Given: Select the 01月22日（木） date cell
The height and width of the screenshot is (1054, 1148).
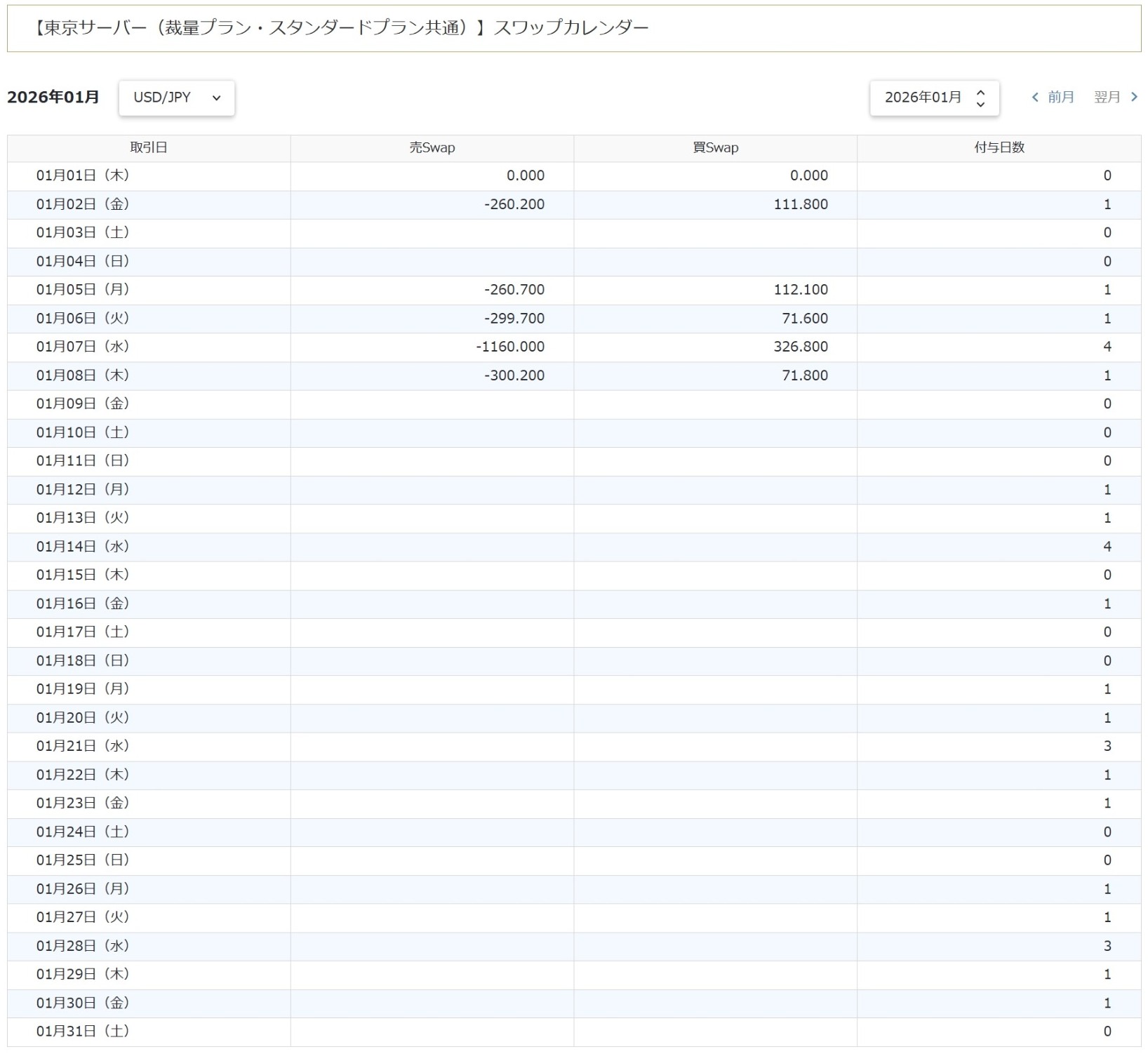Looking at the screenshot, I should pyautogui.click(x=149, y=775).
